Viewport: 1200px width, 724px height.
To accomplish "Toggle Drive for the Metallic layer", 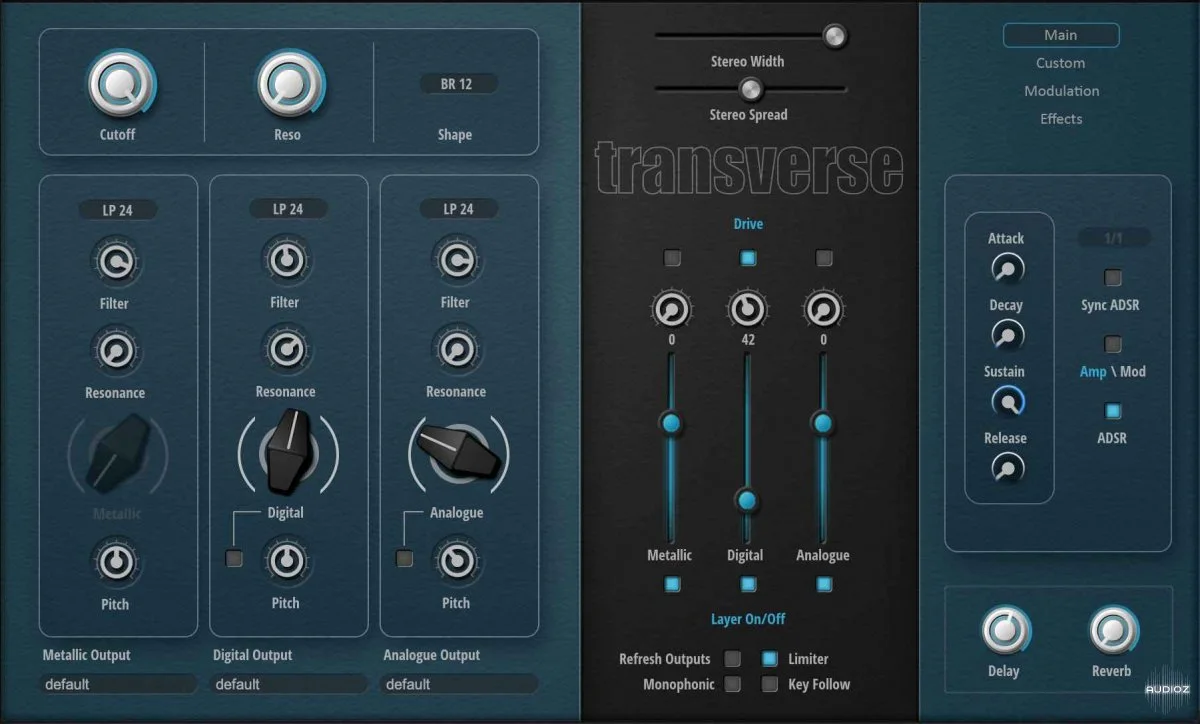I will coord(672,258).
